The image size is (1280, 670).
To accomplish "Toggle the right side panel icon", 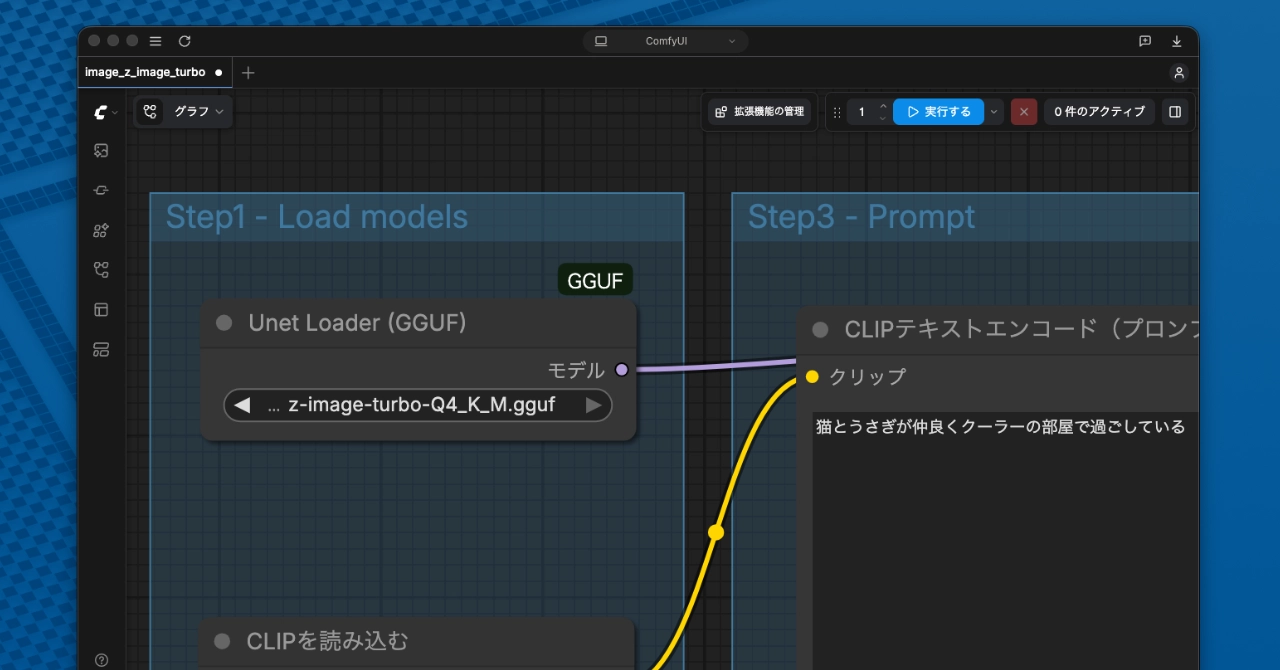I will 1175,112.
